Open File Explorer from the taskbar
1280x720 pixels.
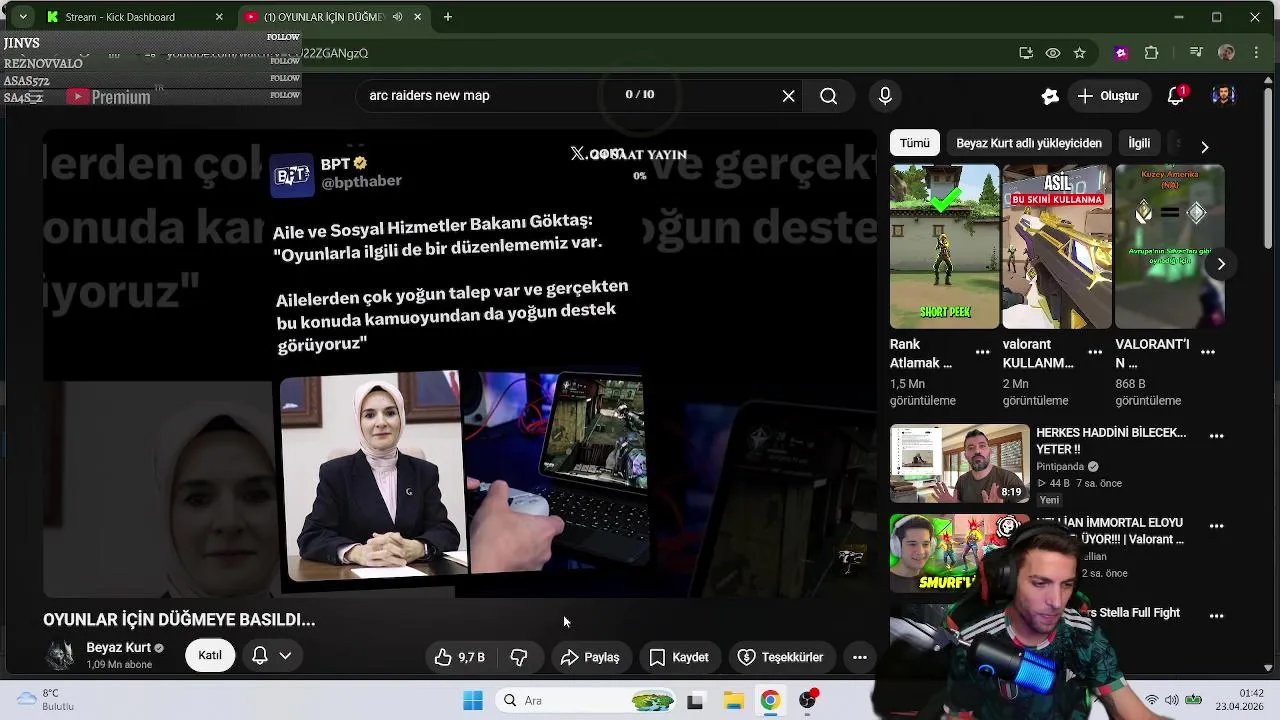coord(733,701)
